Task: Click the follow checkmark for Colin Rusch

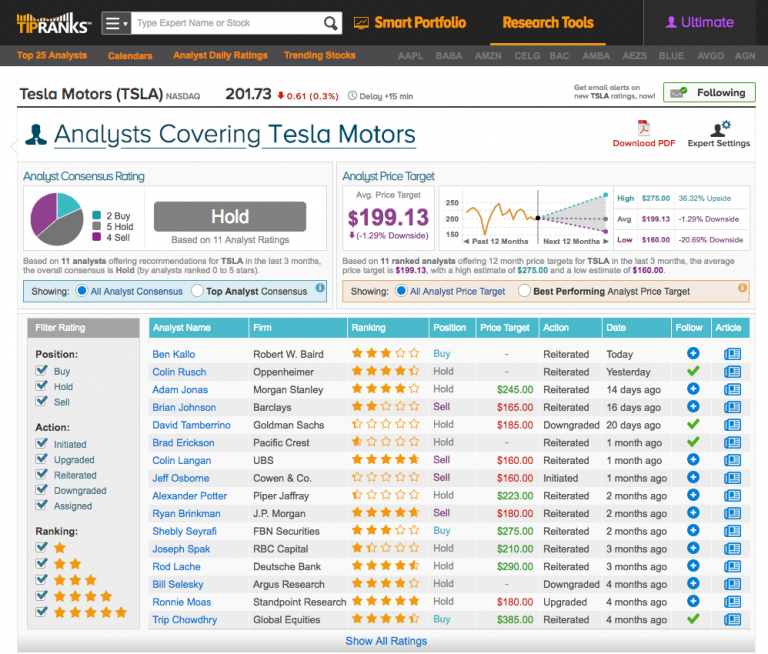Action: pos(693,371)
